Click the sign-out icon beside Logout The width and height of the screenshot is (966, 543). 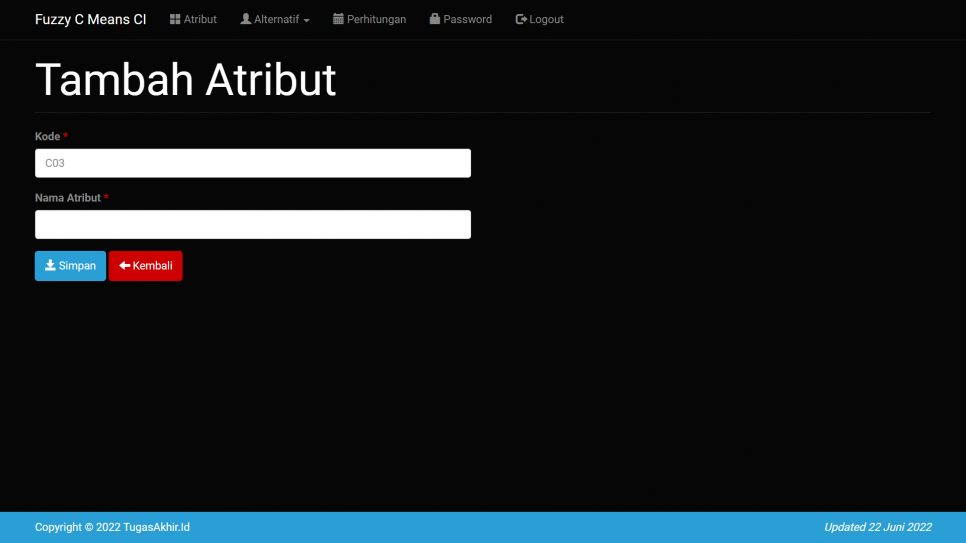[x=521, y=19]
